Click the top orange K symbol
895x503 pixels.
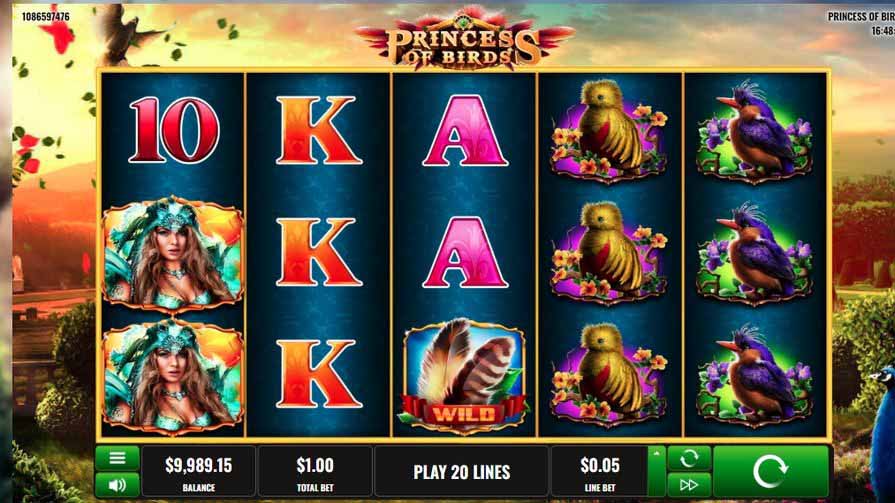click(319, 130)
